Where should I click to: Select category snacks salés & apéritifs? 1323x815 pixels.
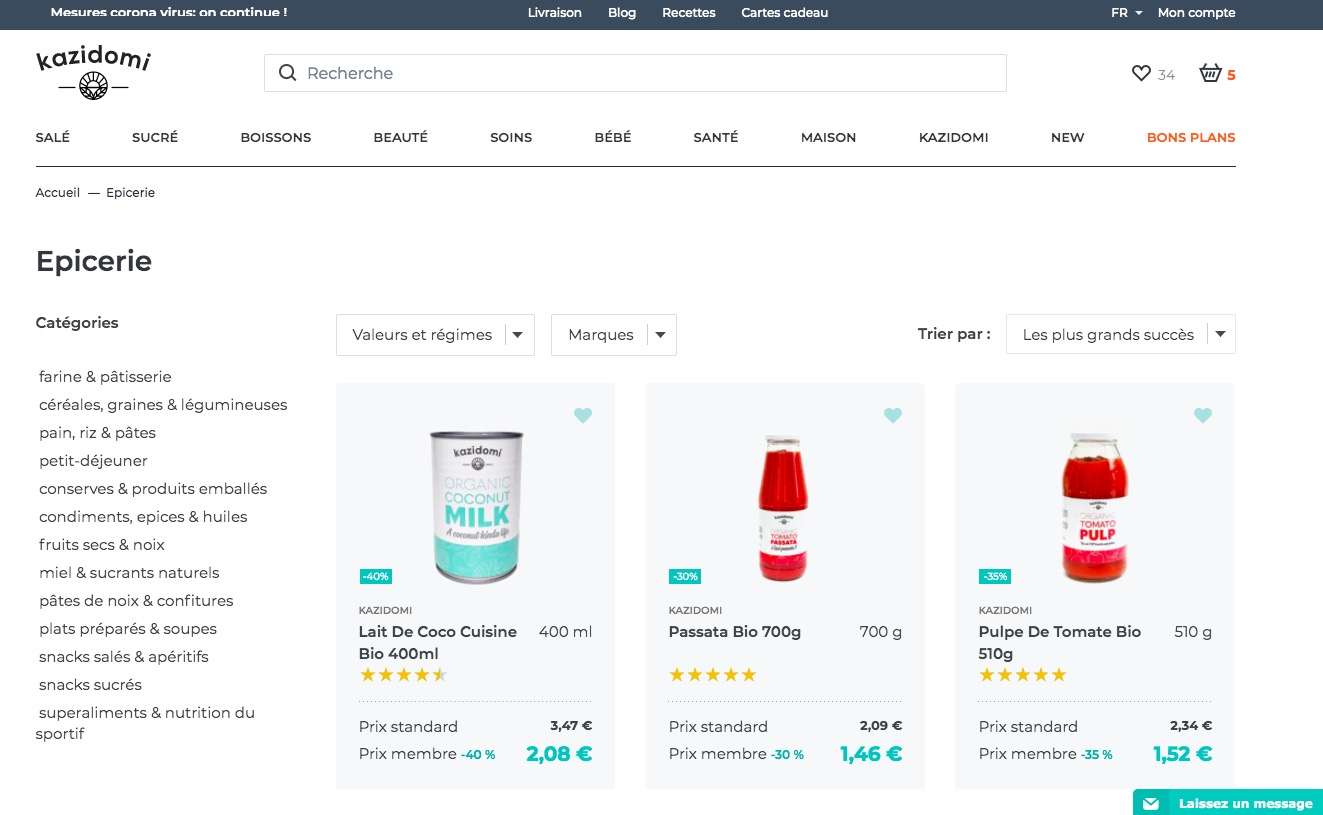[124, 657]
